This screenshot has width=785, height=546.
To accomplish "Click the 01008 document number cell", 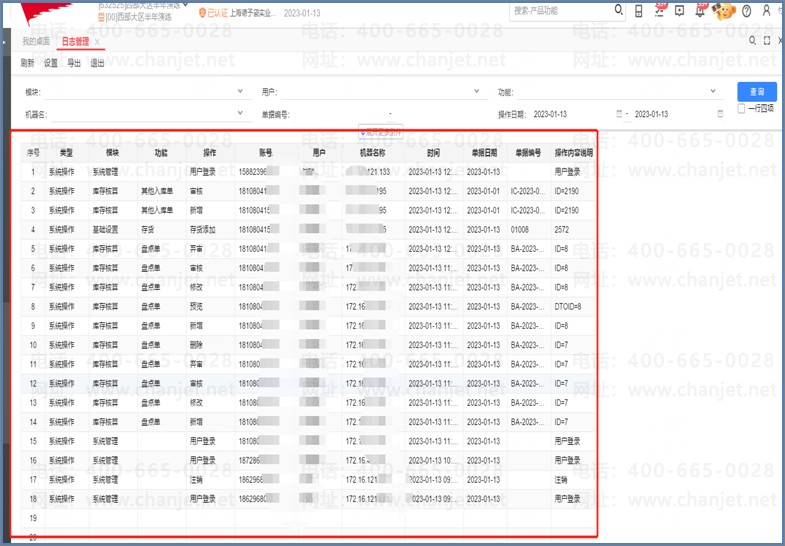I will (520, 229).
